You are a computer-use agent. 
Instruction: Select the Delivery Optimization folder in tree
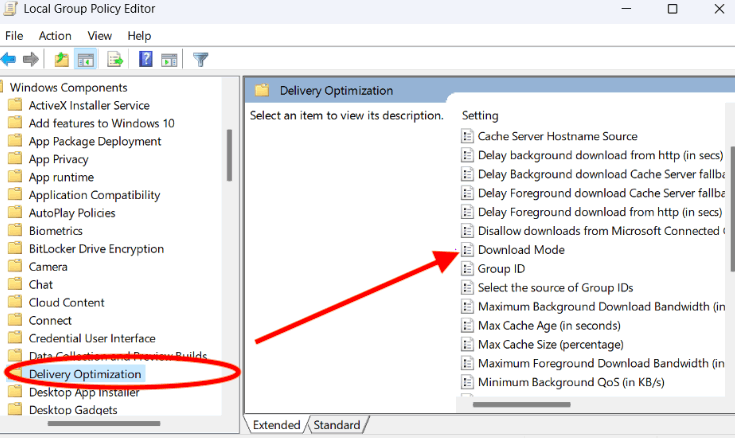coord(84,374)
